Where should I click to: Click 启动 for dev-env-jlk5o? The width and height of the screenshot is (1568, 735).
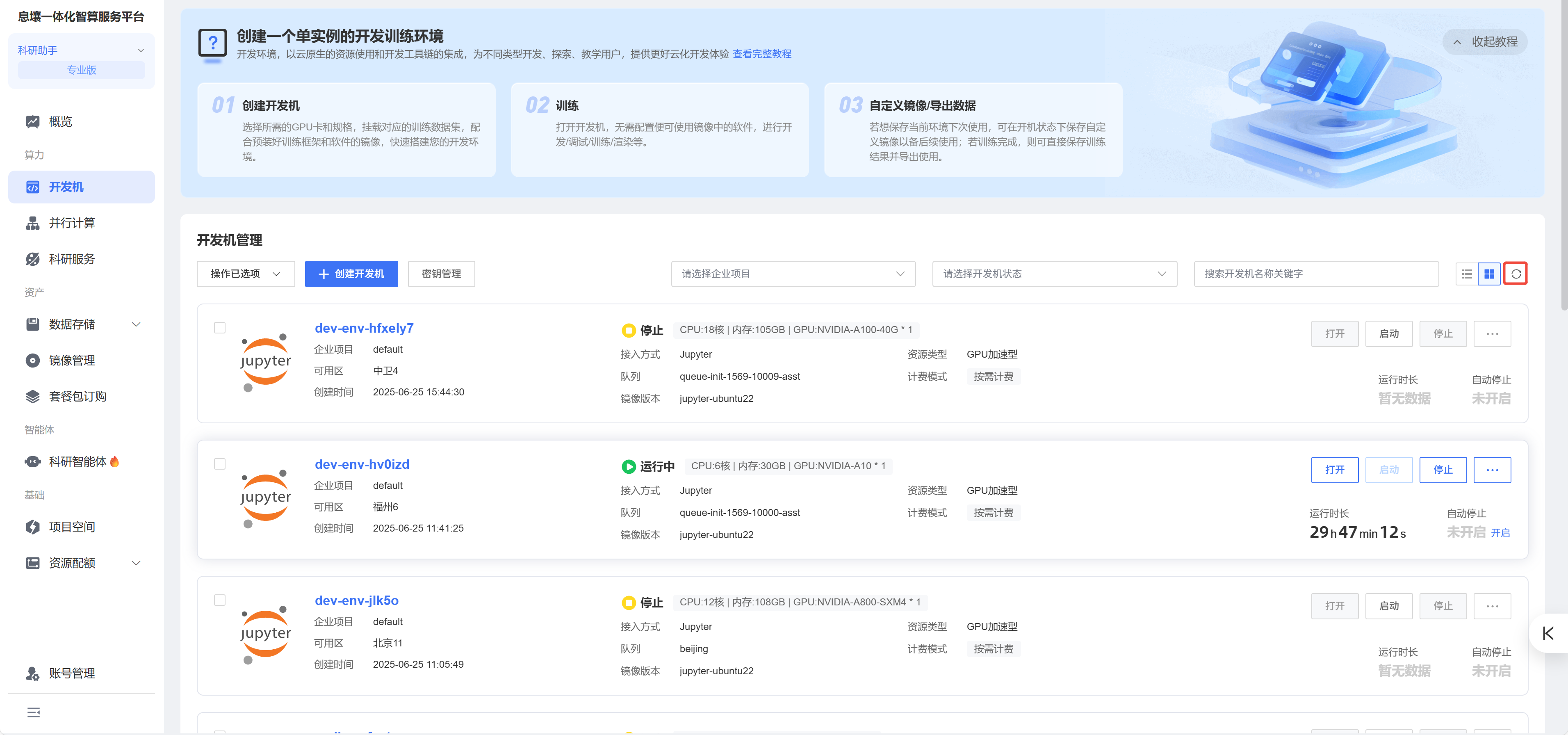tap(1388, 606)
